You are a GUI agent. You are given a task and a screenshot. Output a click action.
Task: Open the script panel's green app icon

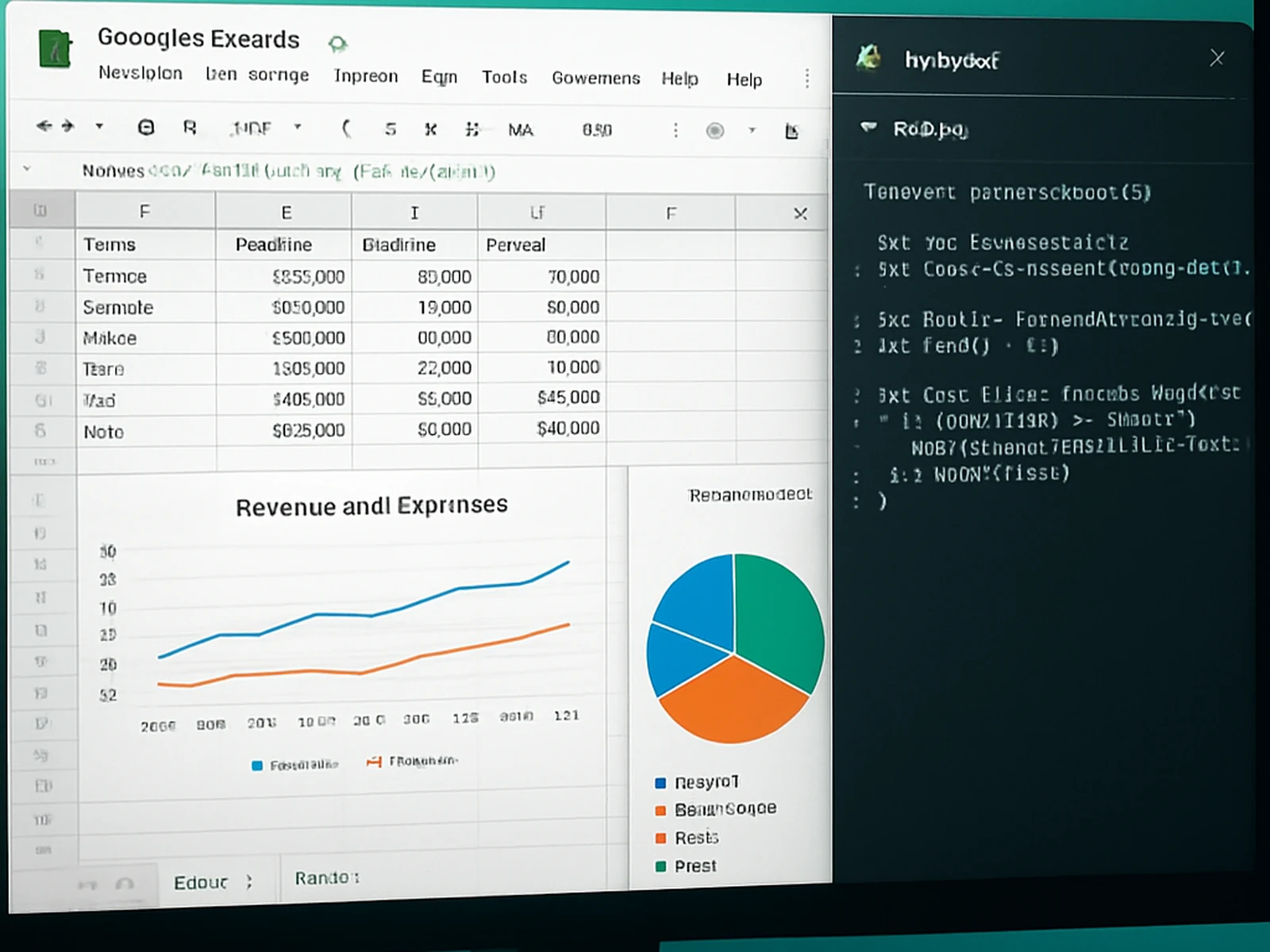[869, 58]
